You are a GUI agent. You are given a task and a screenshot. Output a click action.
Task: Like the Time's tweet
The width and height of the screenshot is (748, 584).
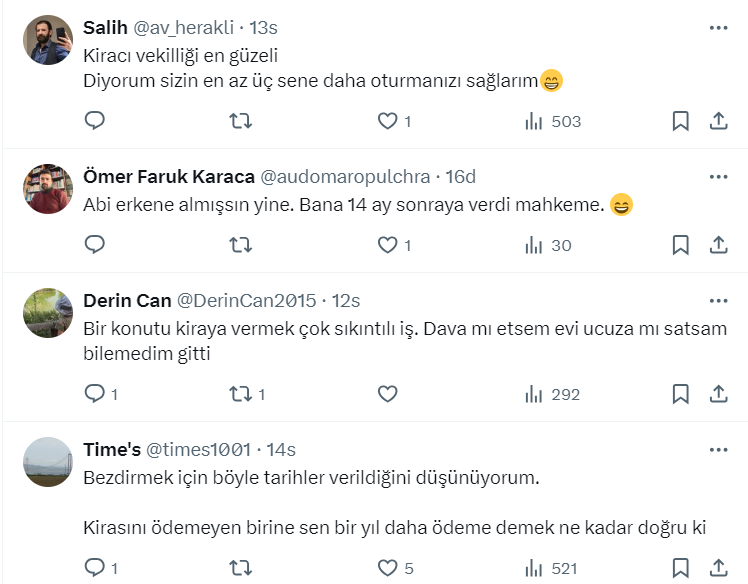point(387,568)
